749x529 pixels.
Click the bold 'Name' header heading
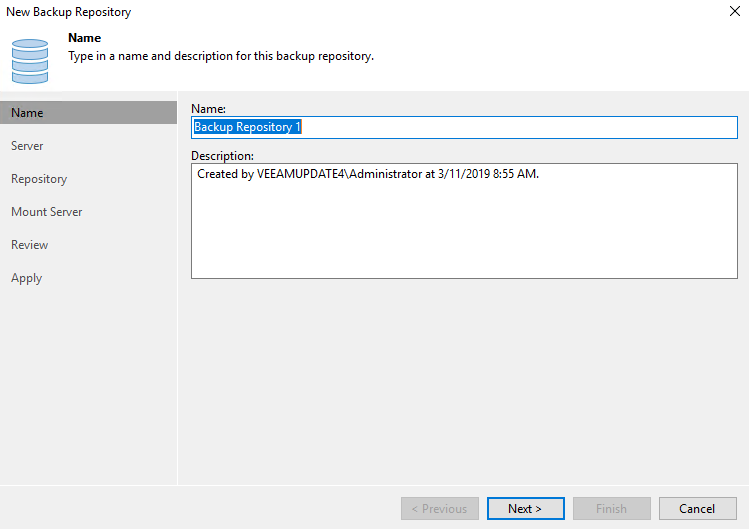[84, 38]
